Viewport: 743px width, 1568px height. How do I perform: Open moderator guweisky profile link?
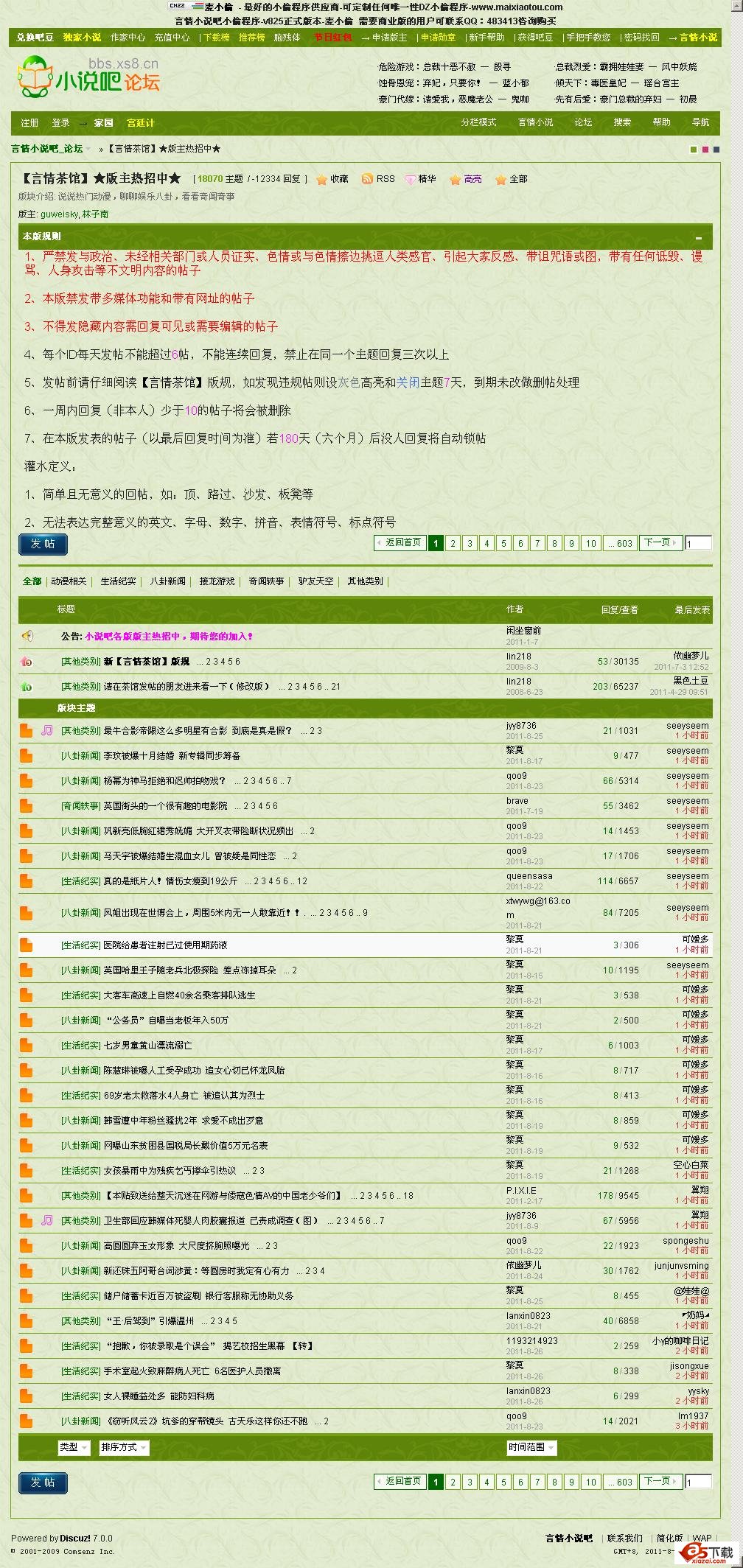click(60, 214)
